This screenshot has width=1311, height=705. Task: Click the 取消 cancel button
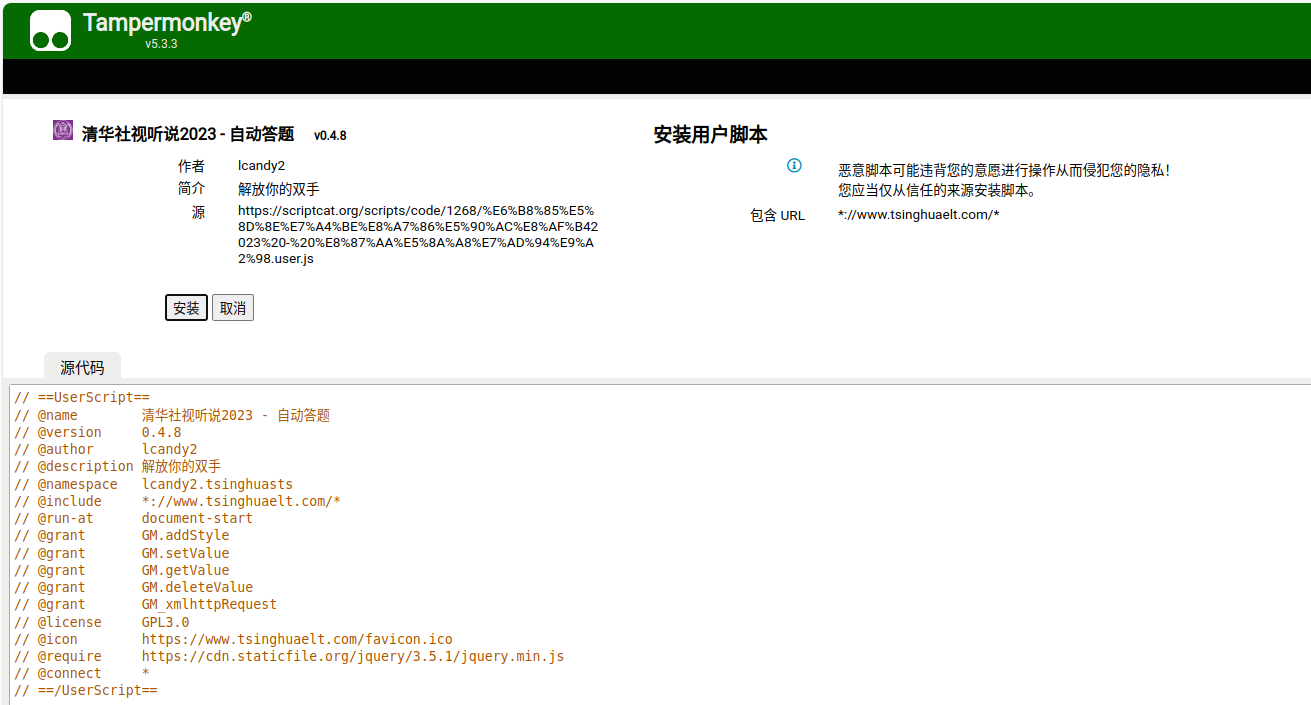233,308
